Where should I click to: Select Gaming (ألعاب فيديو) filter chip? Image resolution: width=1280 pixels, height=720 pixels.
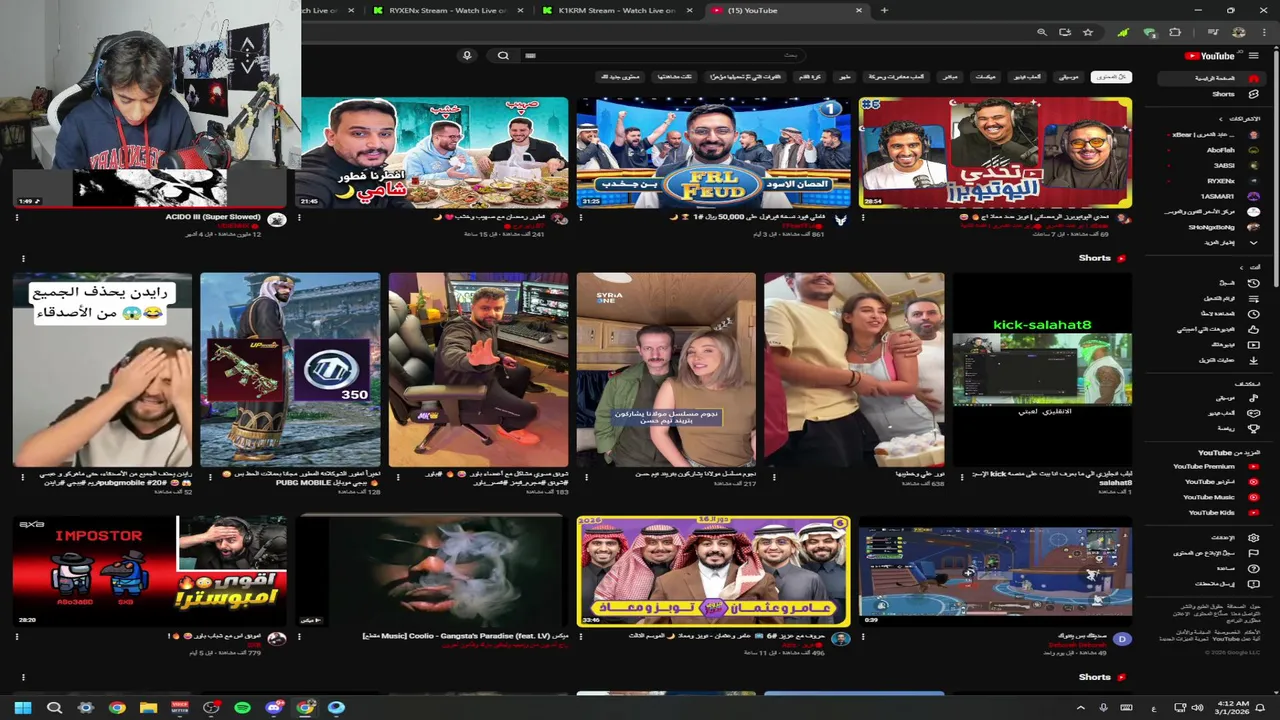1026,77
